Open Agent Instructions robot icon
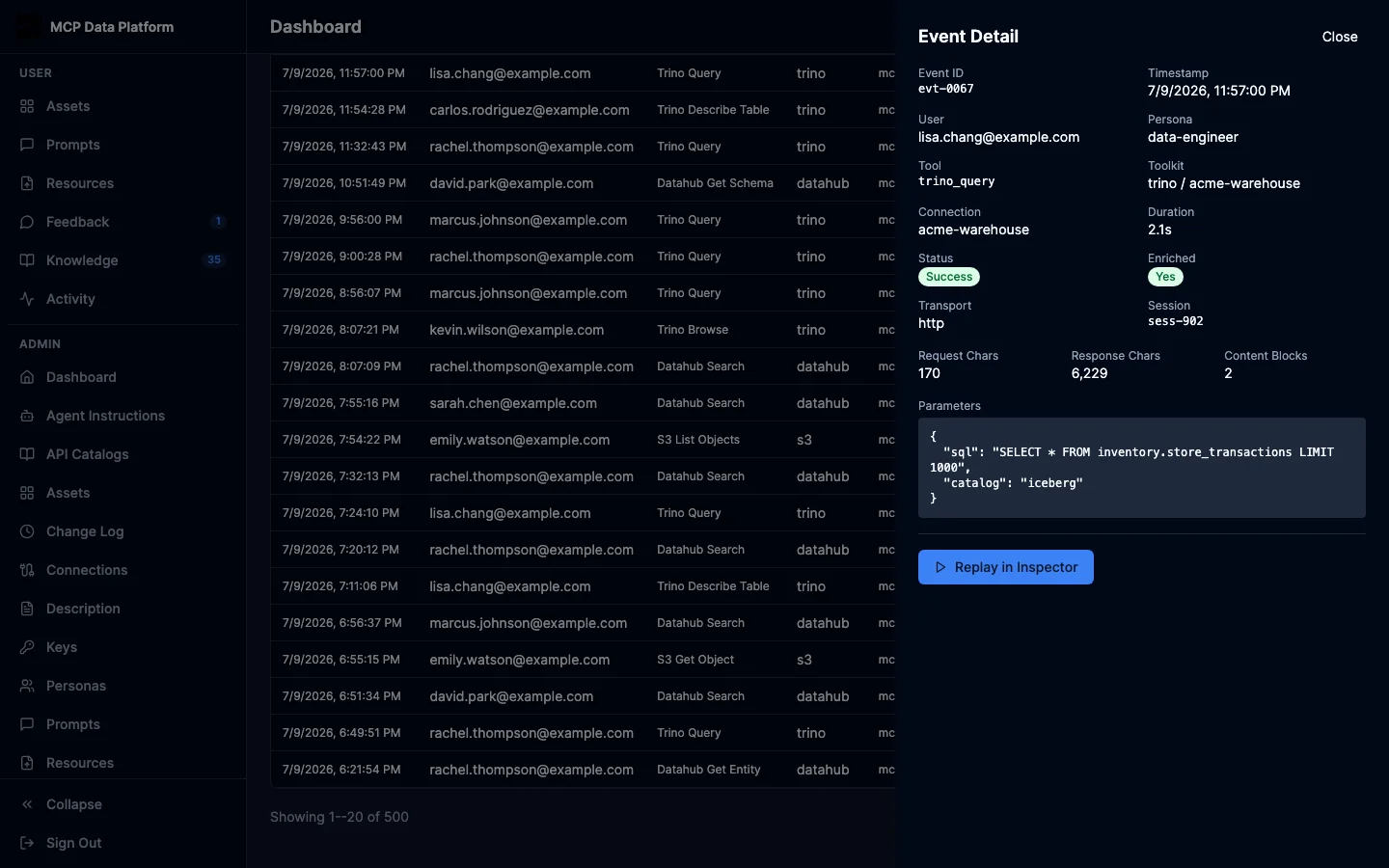Screen dimensions: 1389x868 [27, 416]
